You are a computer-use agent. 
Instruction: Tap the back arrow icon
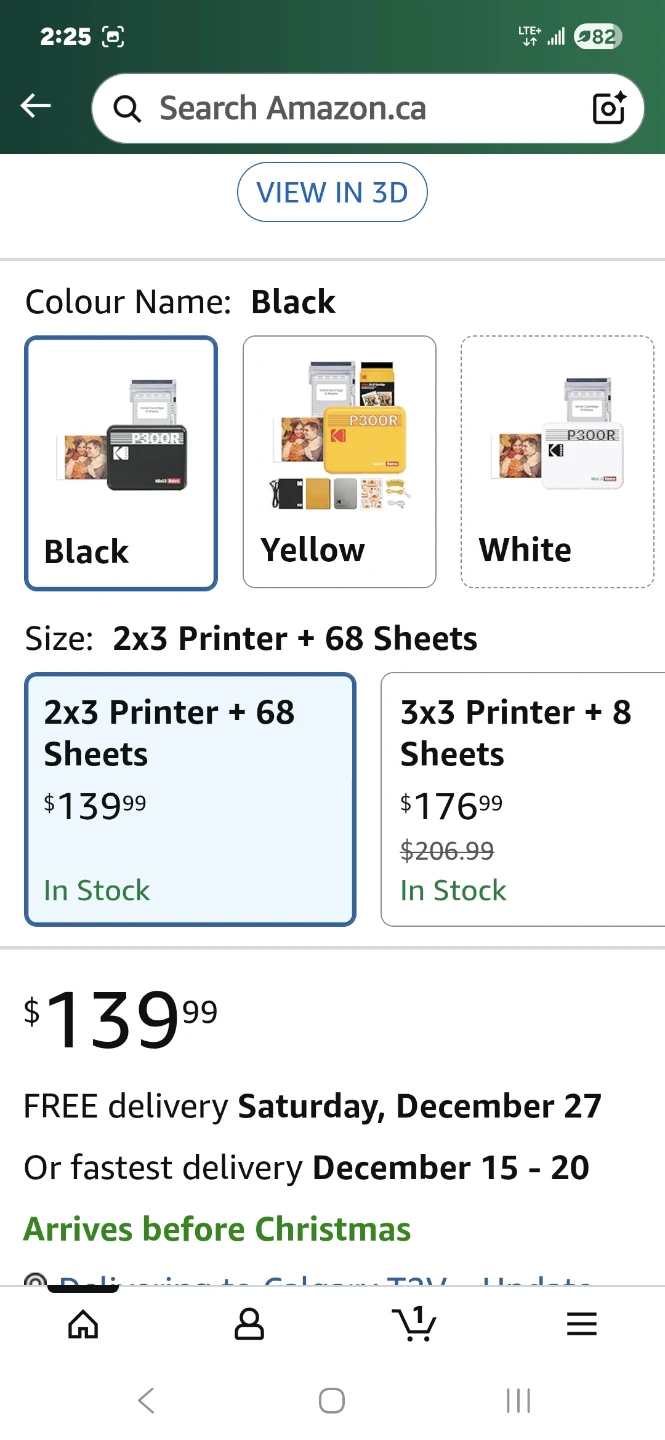(x=36, y=106)
